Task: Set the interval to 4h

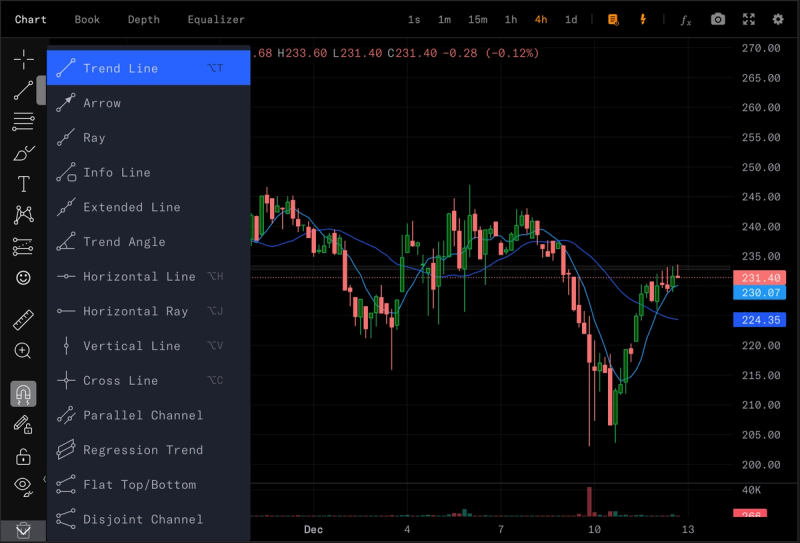Action: point(541,19)
